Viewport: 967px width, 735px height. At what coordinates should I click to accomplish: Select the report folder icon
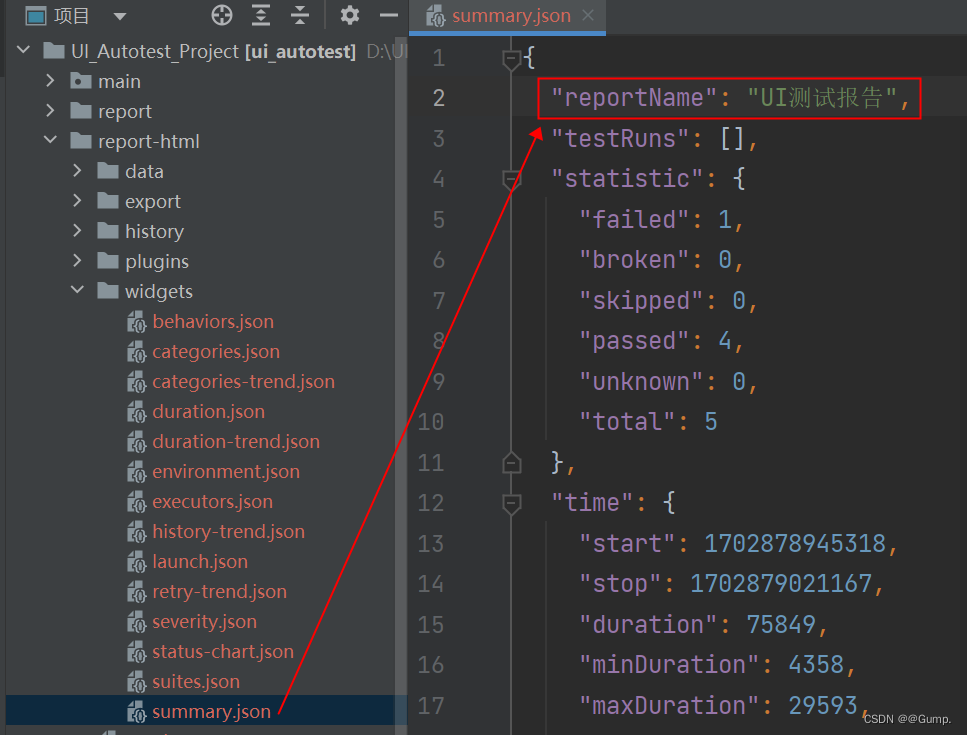coord(81,111)
